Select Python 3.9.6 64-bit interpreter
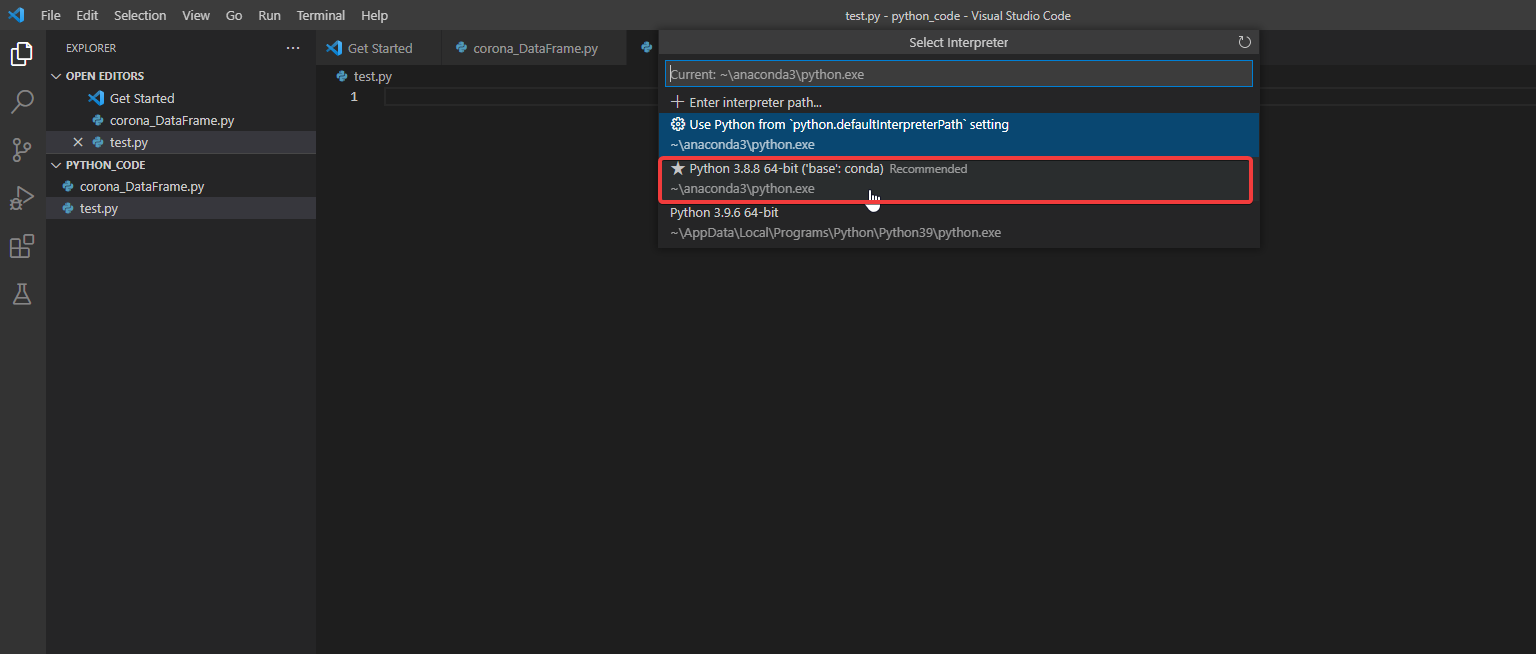The image size is (1536, 654). coord(959,223)
